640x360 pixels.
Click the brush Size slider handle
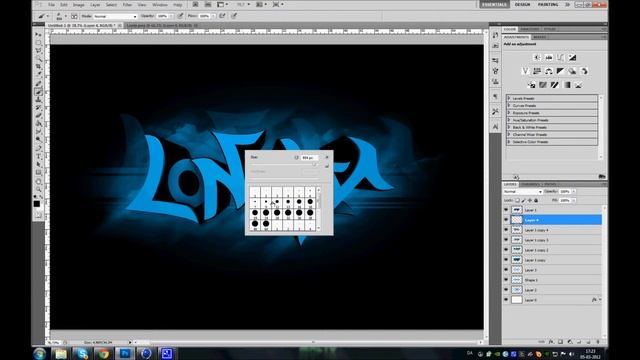314,164
